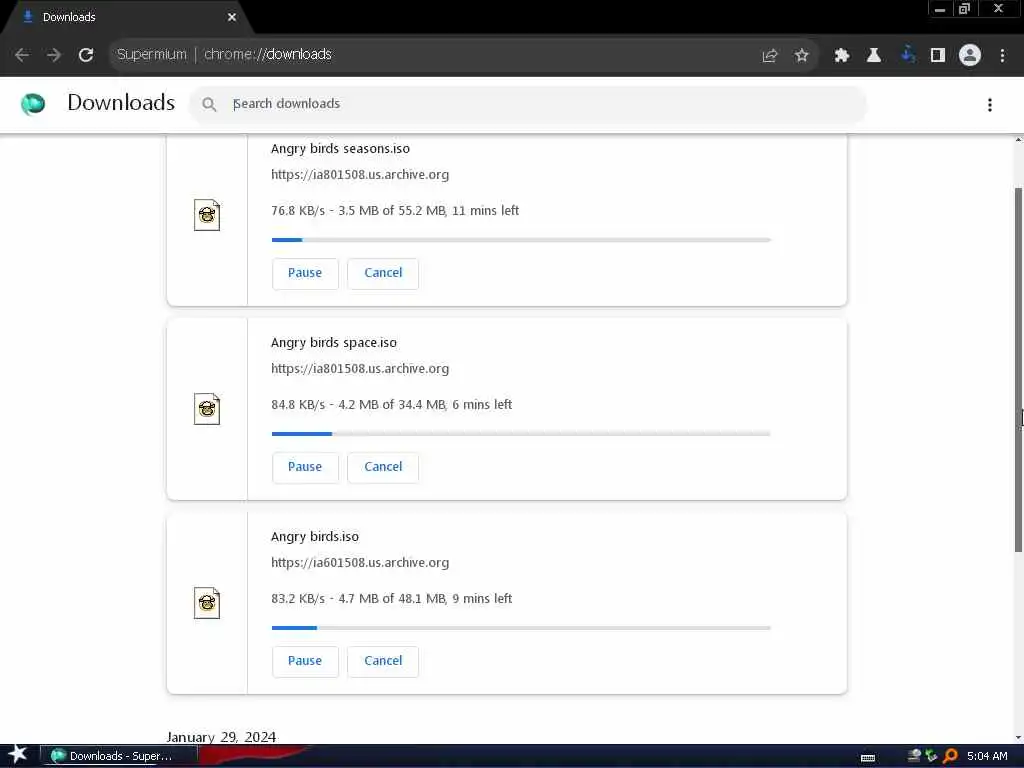Click the scrollbar down arrow
The width and height of the screenshot is (1024, 768).
(1018, 738)
